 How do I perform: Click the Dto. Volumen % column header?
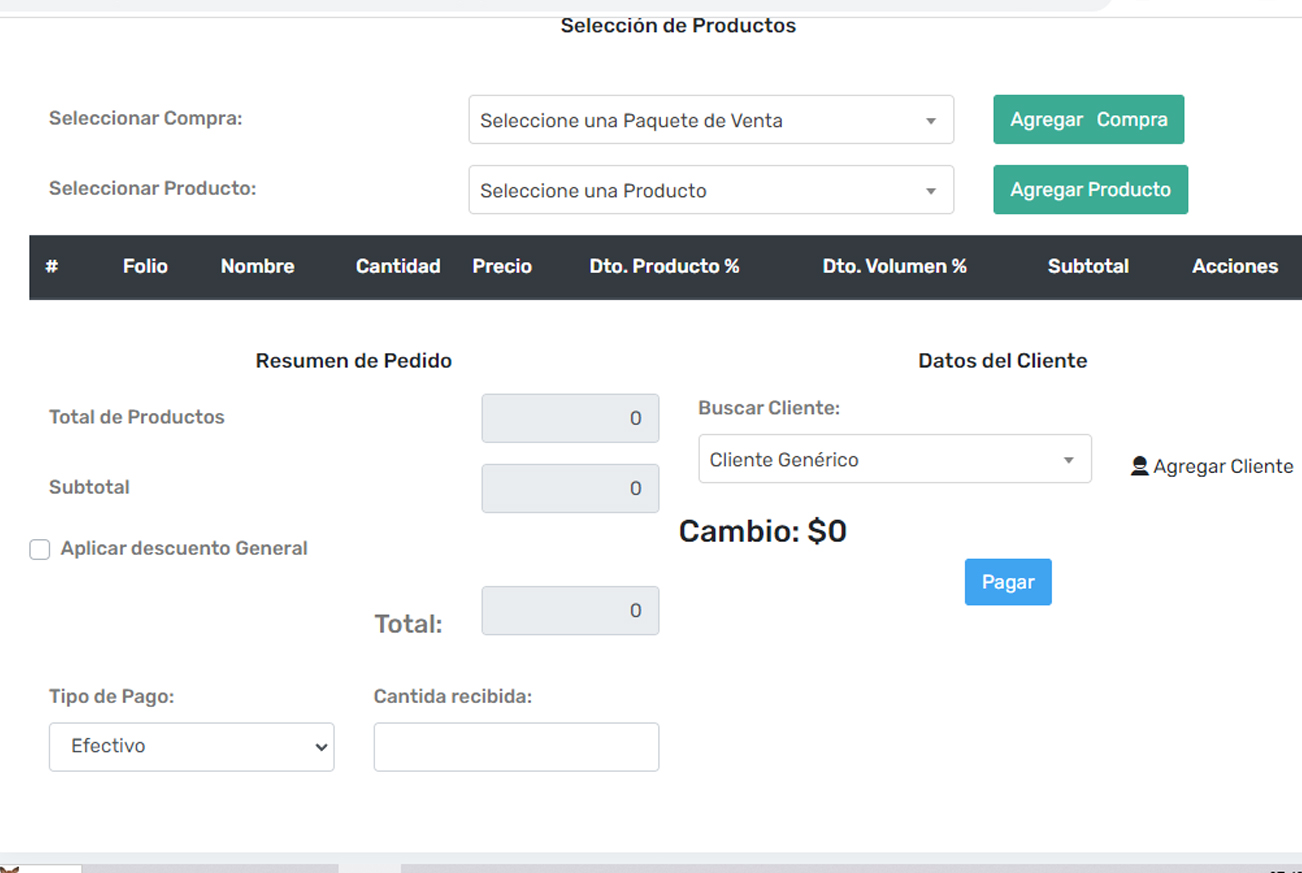(x=894, y=267)
